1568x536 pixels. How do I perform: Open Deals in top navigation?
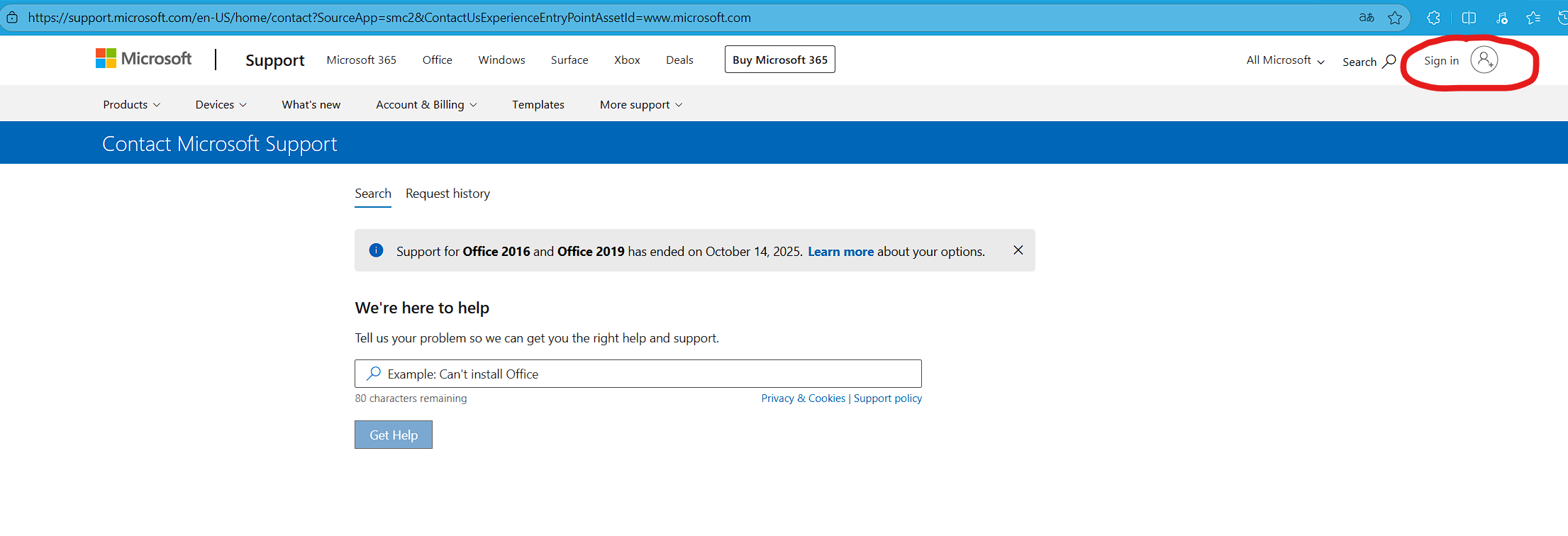[679, 60]
